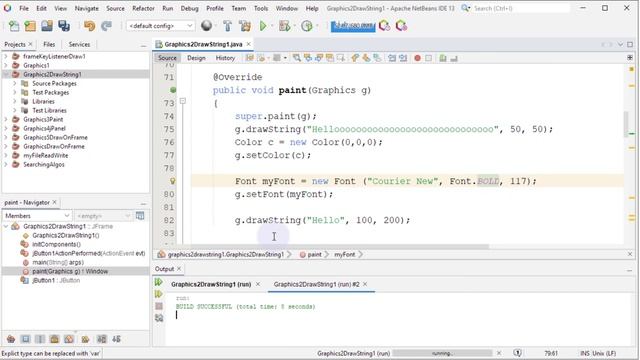Screen dimensions: 640x360
Task: Toggle Sort by Source in Navigator
Action: pyautogui.click(x=116, y=339)
